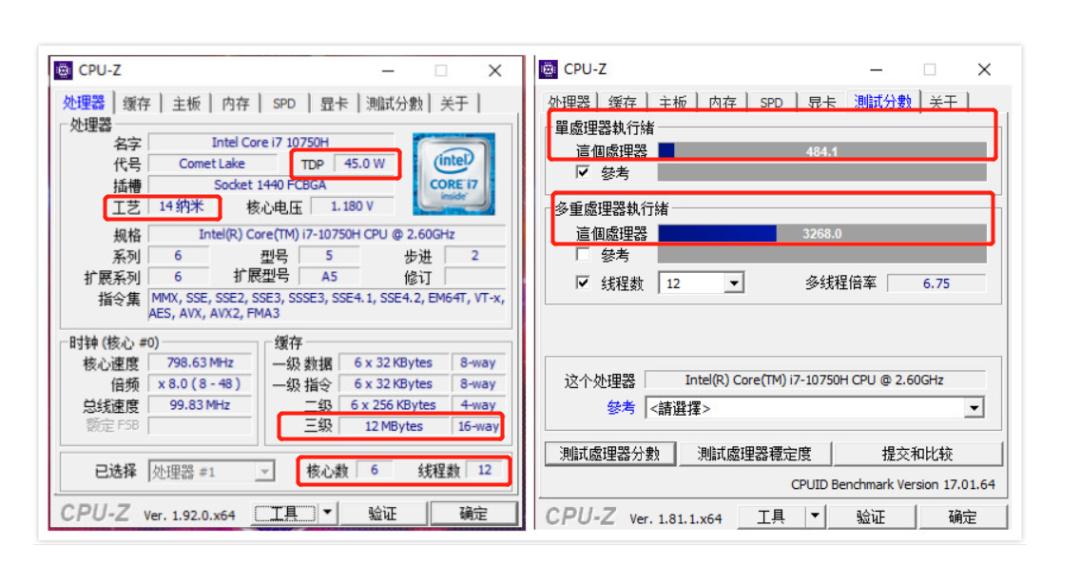Click the Intel Core i7 logo badge

click(456, 172)
